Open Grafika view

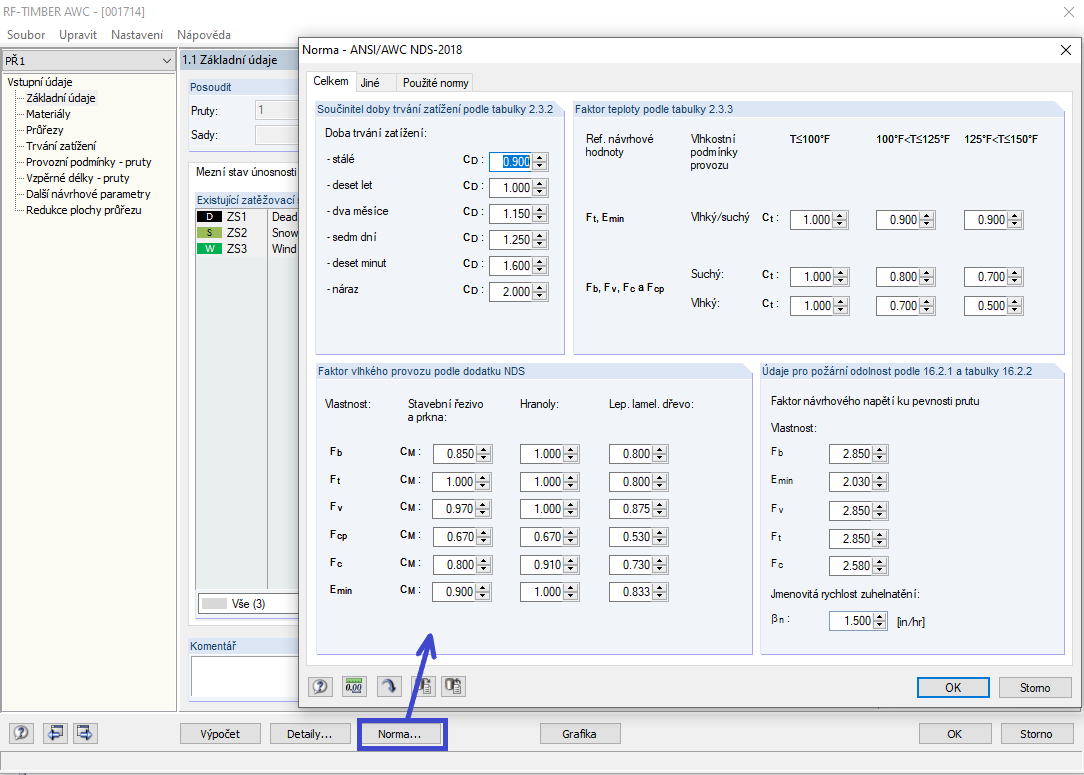click(x=579, y=734)
